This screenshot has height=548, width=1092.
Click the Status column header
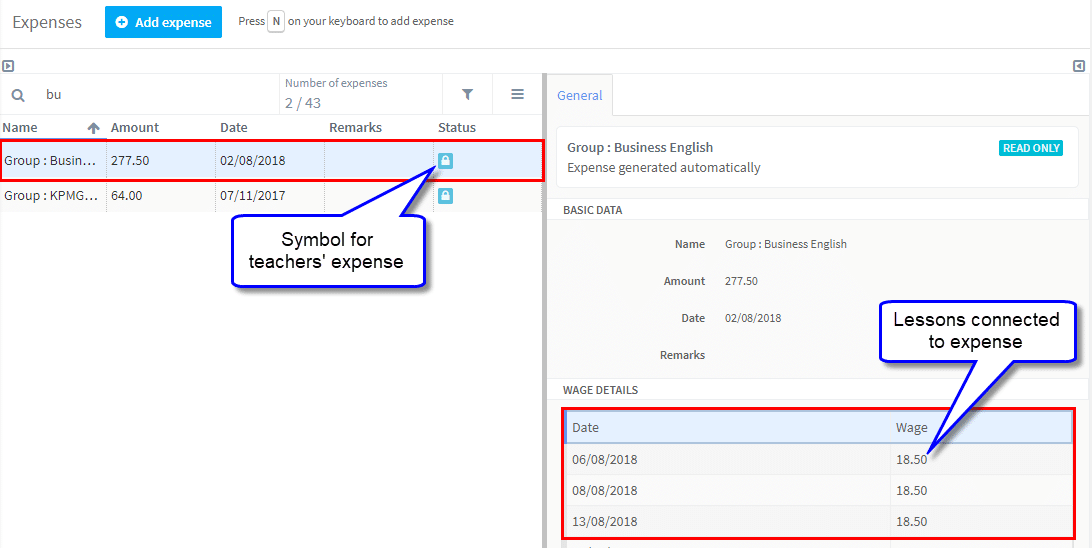click(x=457, y=128)
